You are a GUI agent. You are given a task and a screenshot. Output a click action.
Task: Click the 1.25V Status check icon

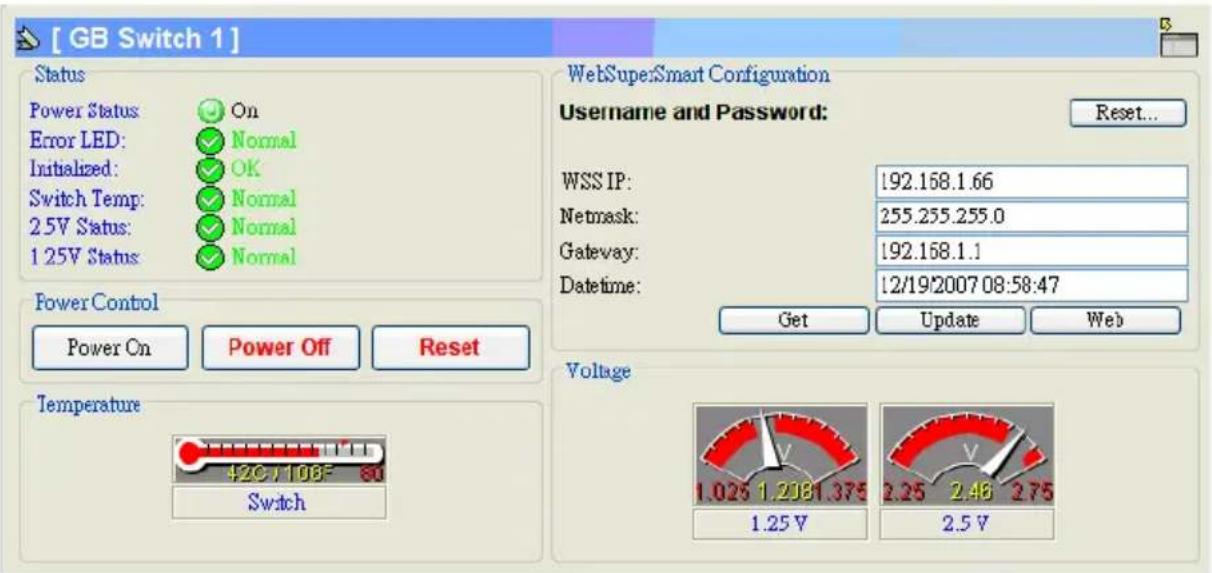[x=209, y=257]
